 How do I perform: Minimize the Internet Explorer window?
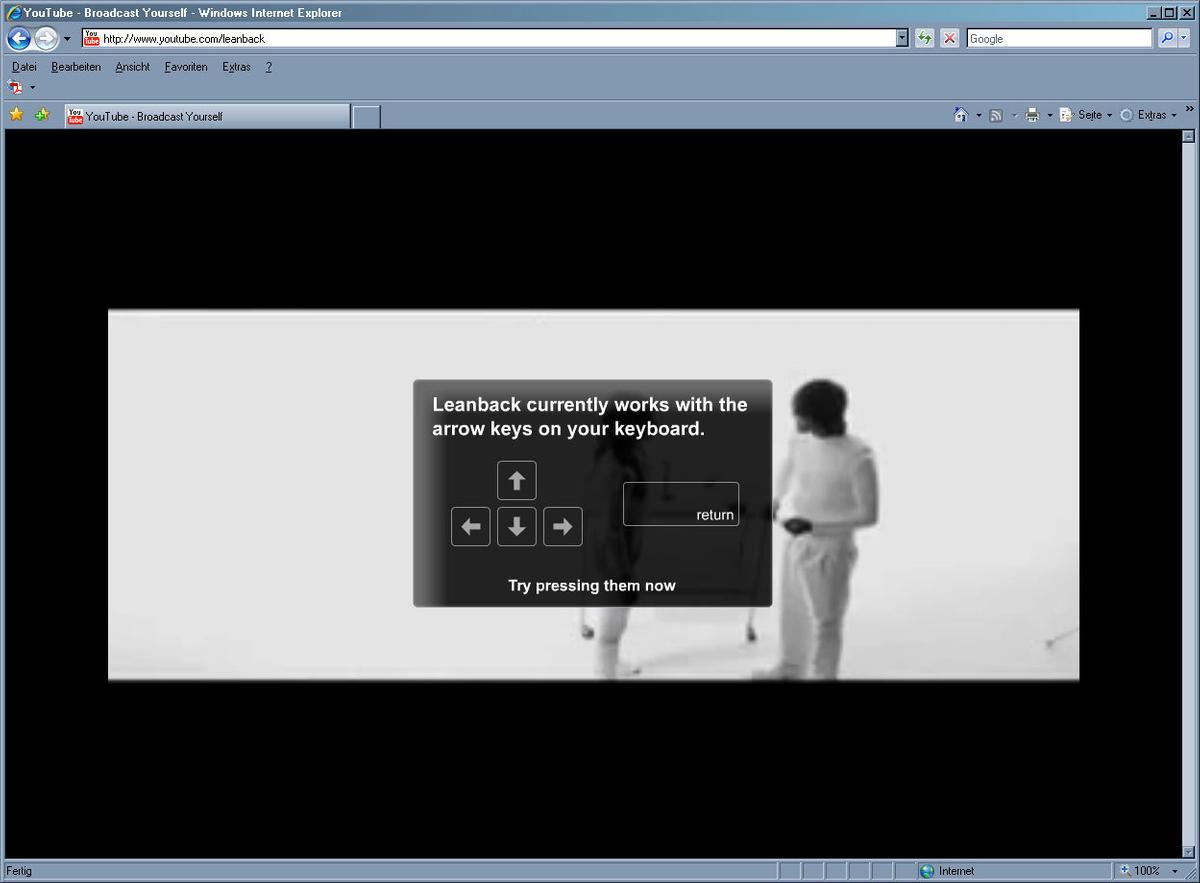[x=1153, y=13]
